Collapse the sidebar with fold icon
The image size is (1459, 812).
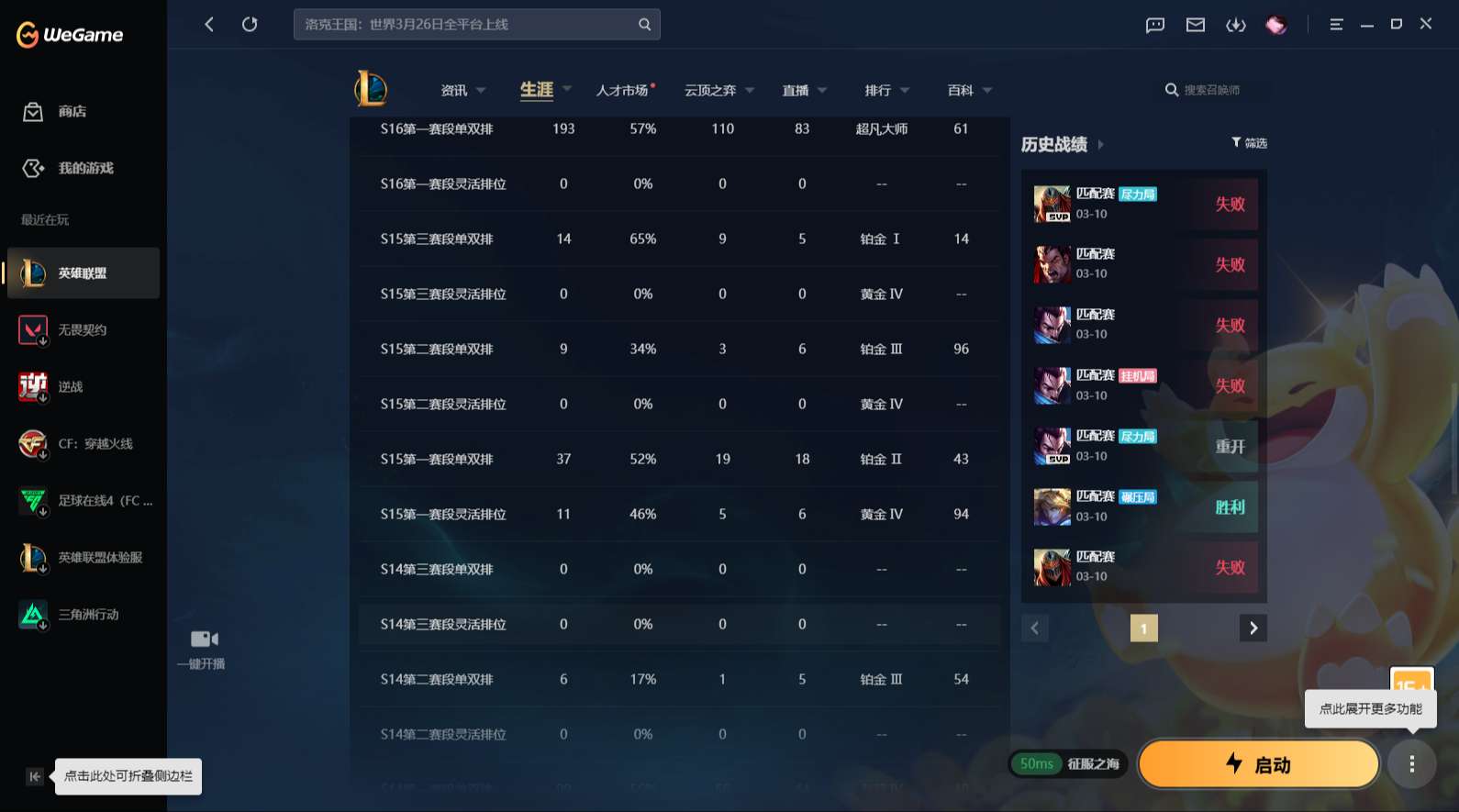[35, 777]
